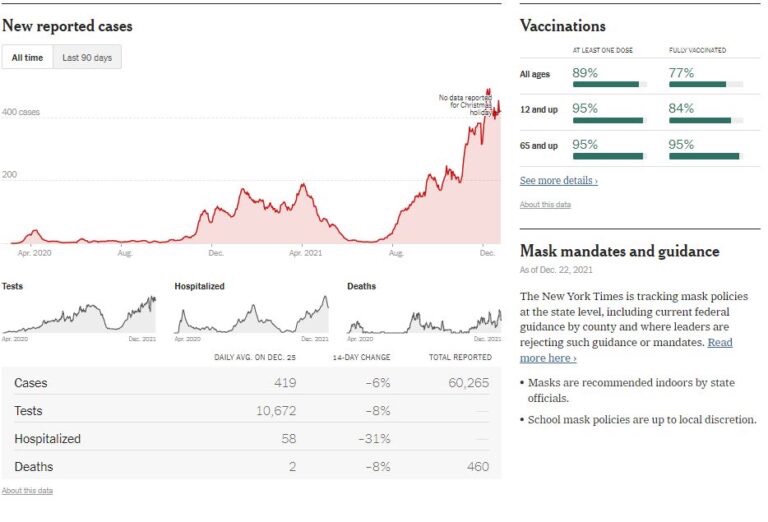This screenshot has height=522, width=768.
Task: Click About this data below the table
Action: point(27,491)
